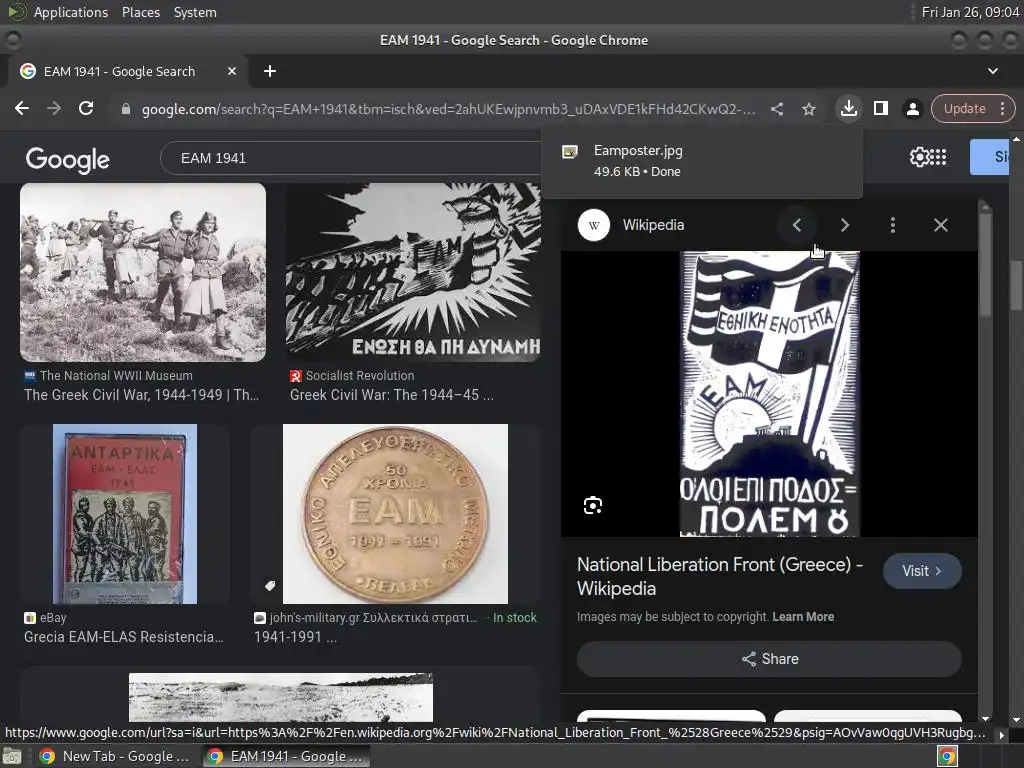Image resolution: width=1024 pixels, height=768 pixels.
Task: Search inside image with Google Lens icon
Action: [x=593, y=505]
